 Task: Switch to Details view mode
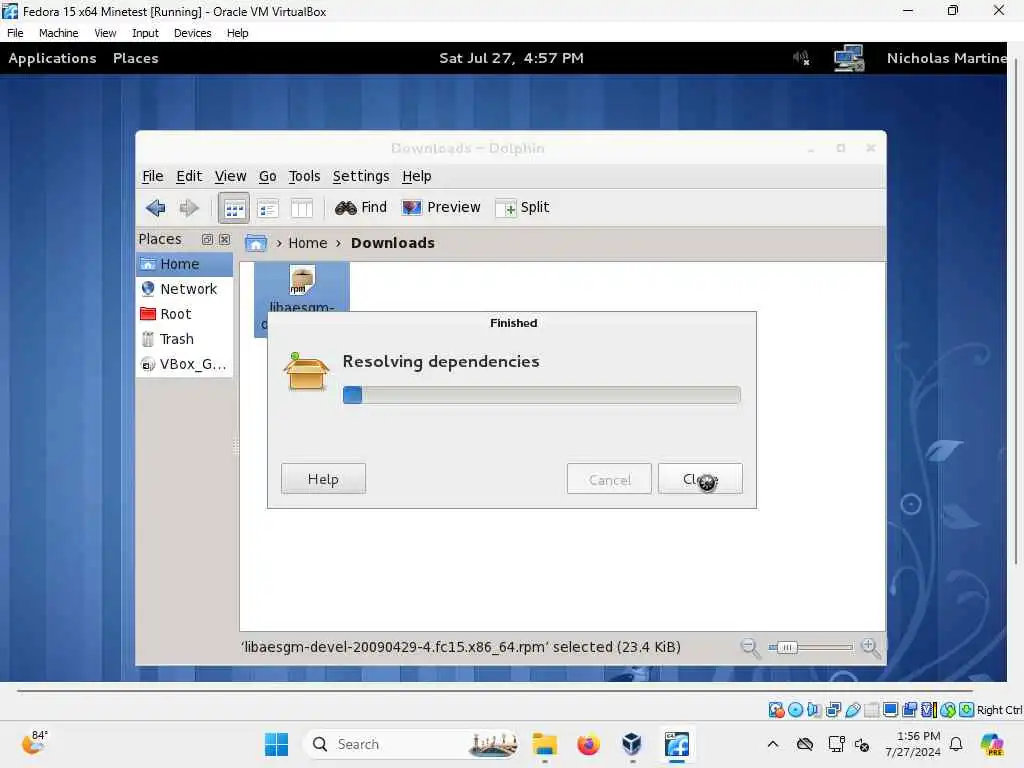click(268, 208)
